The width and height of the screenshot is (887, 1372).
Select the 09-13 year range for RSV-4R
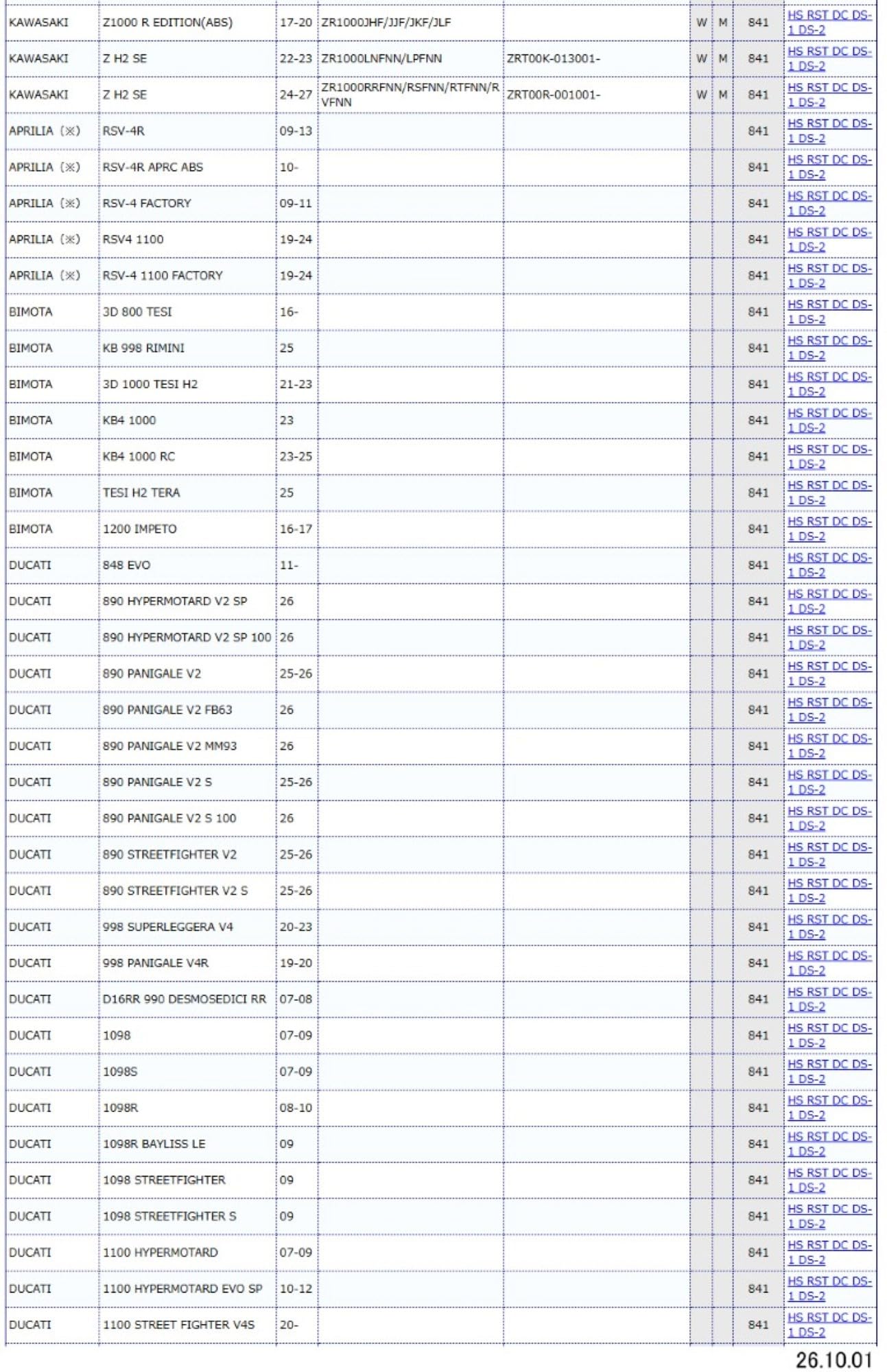coord(296,130)
